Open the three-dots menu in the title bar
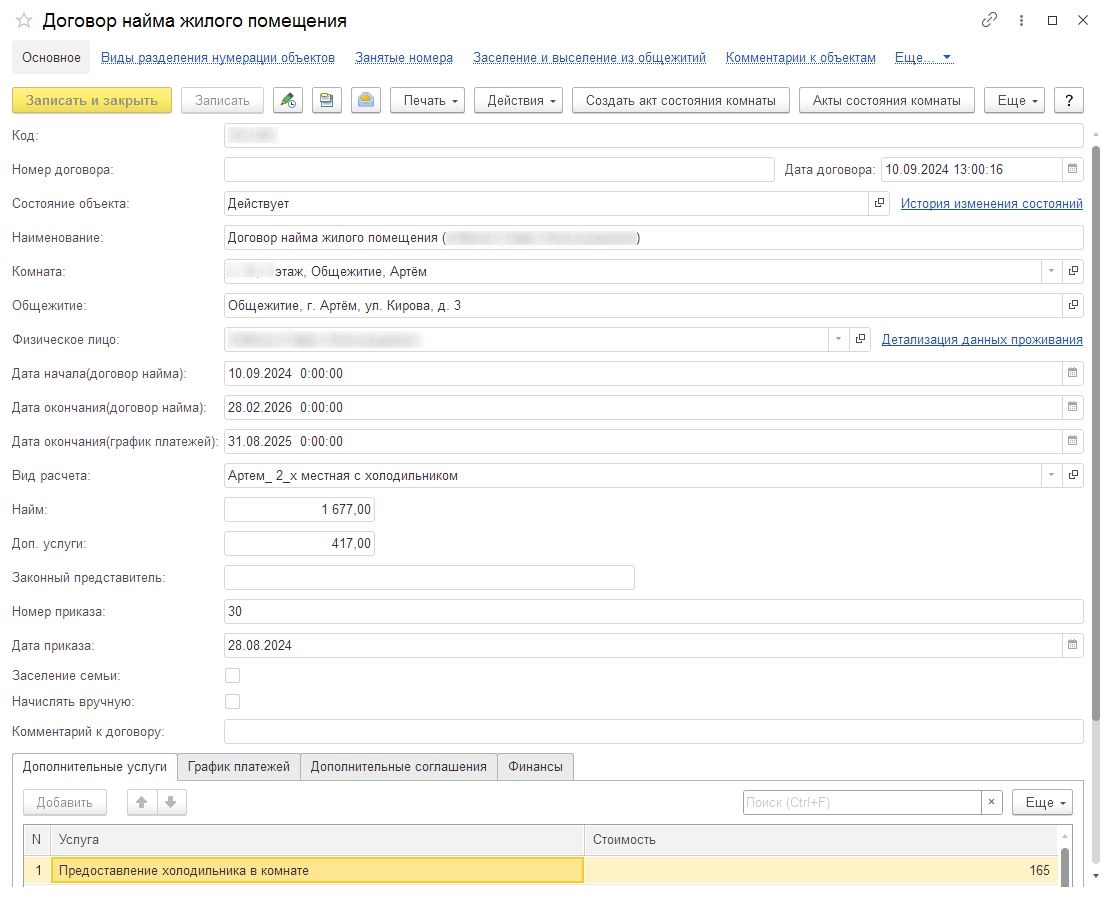 [x=1021, y=21]
